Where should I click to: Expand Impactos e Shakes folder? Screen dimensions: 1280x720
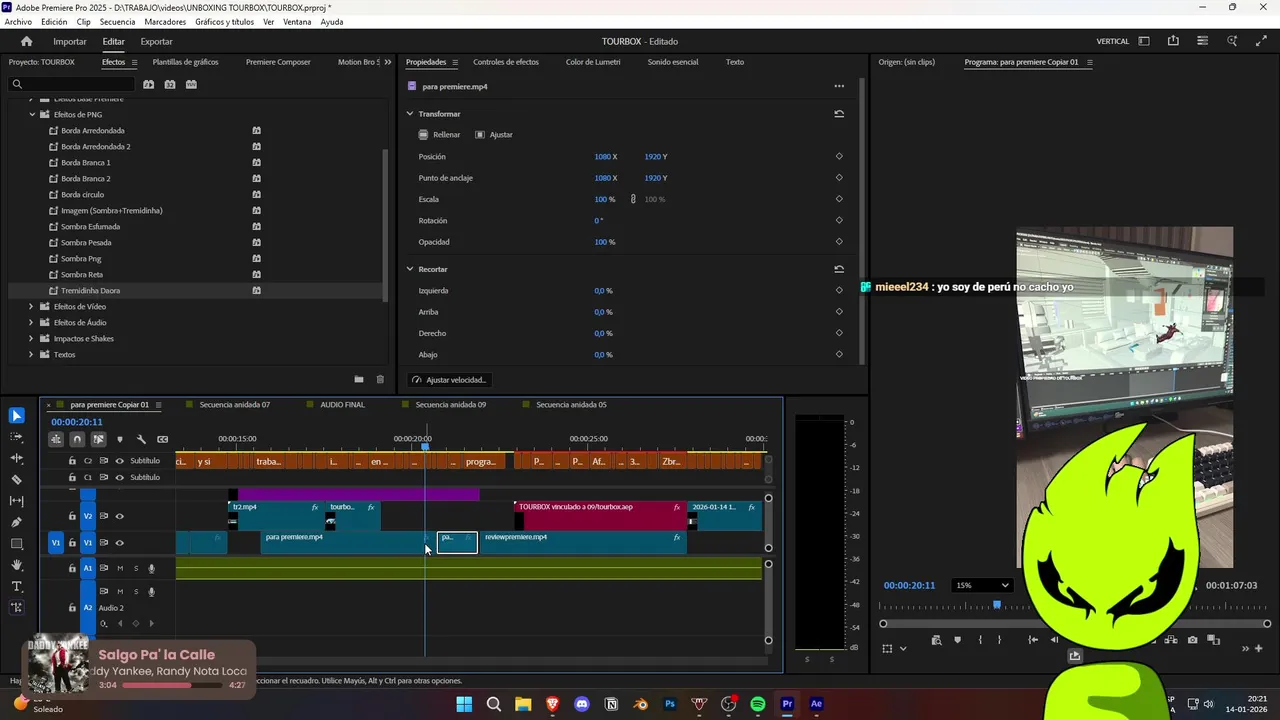pyautogui.click(x=31, y=338)
